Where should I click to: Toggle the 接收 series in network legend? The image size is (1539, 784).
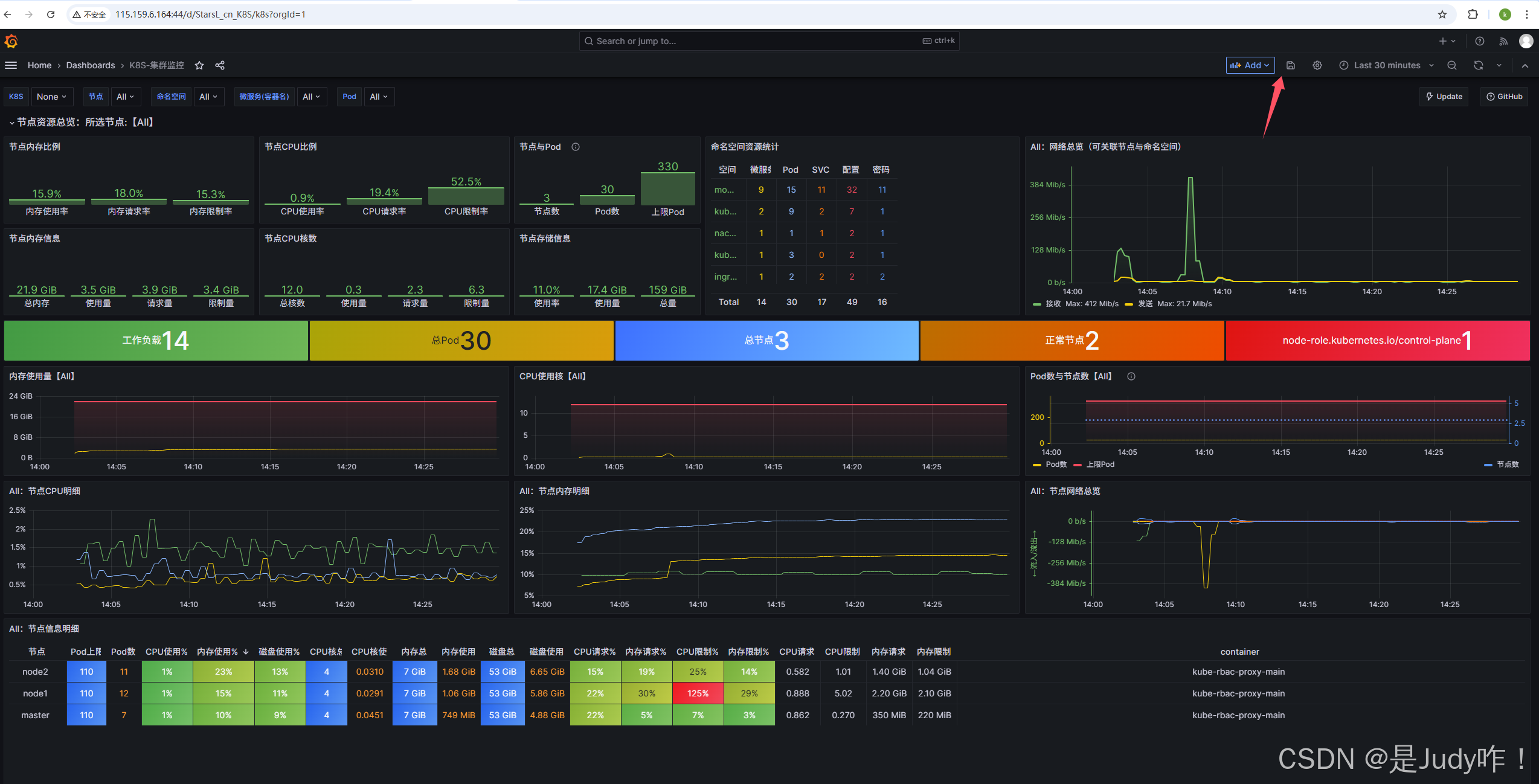[x=1053, y=304]
